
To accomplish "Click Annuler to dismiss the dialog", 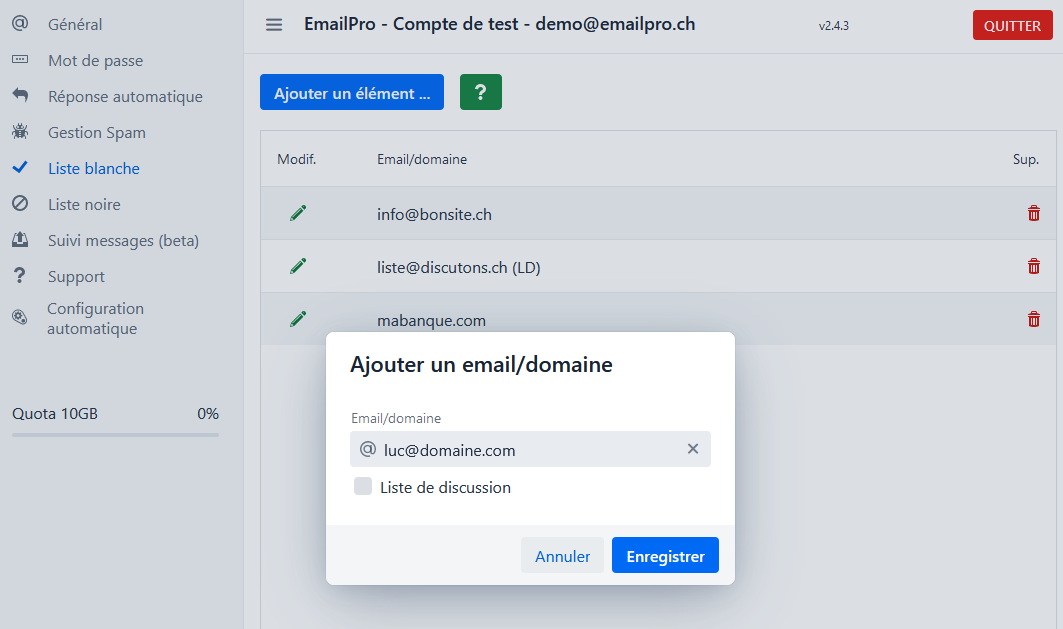I will 562,556.
